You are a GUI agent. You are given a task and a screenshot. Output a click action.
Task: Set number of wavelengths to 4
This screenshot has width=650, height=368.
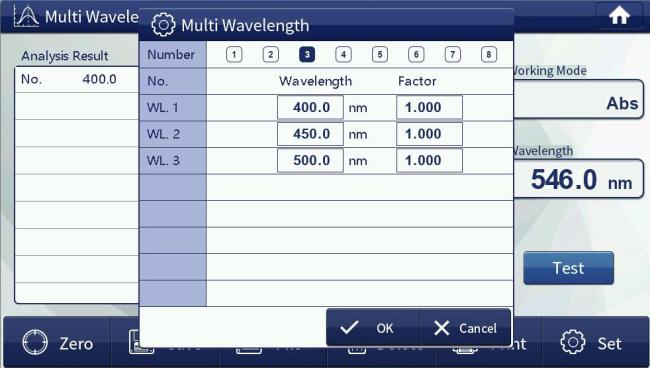[343, 54]
